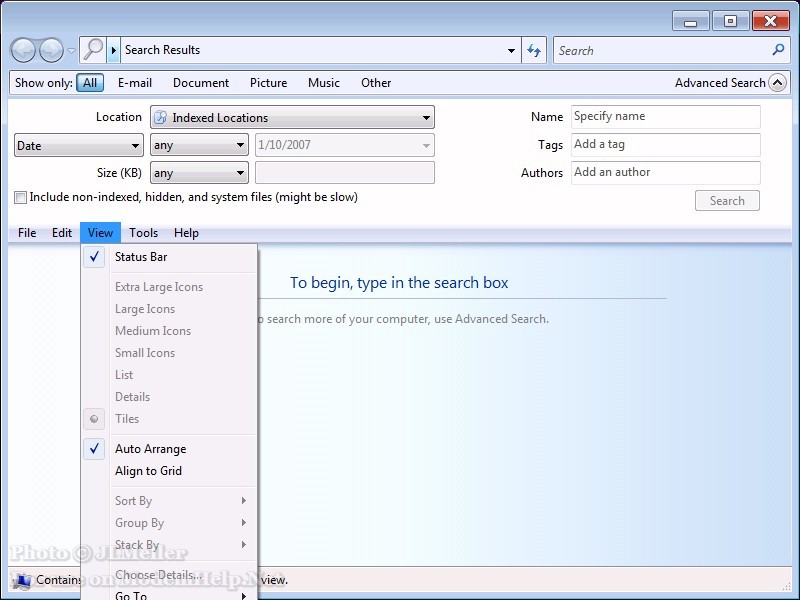This screenshot has height=600, width=800.
Task: Click the magnifier icon in address bar
Action: coord(93,49)
